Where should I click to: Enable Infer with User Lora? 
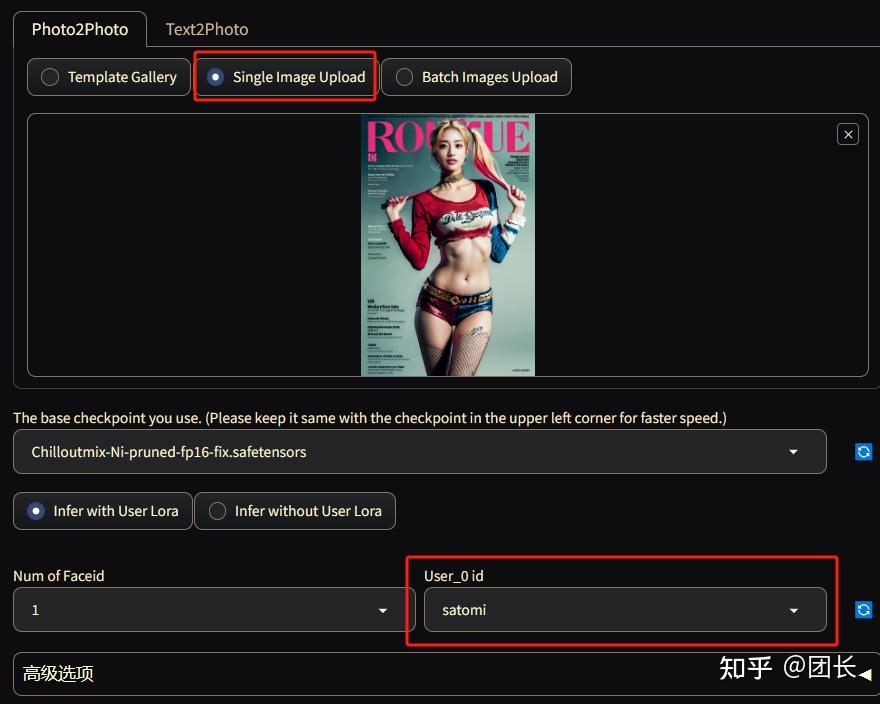[x=103, y=511]
